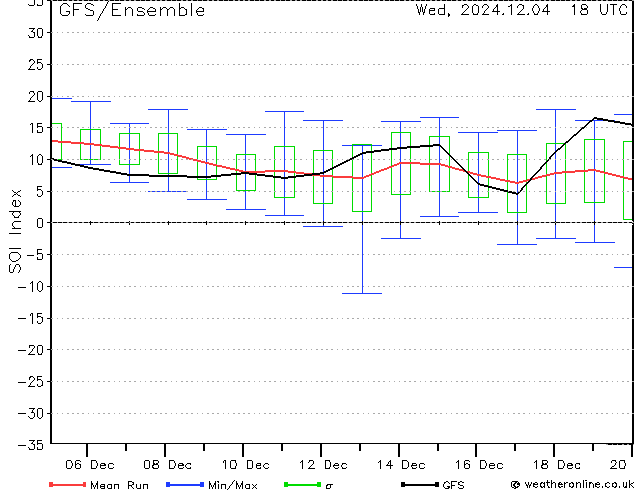Click the SOI Index axis title
Viewport: 634px width, 490px height.
coord(15,231)
